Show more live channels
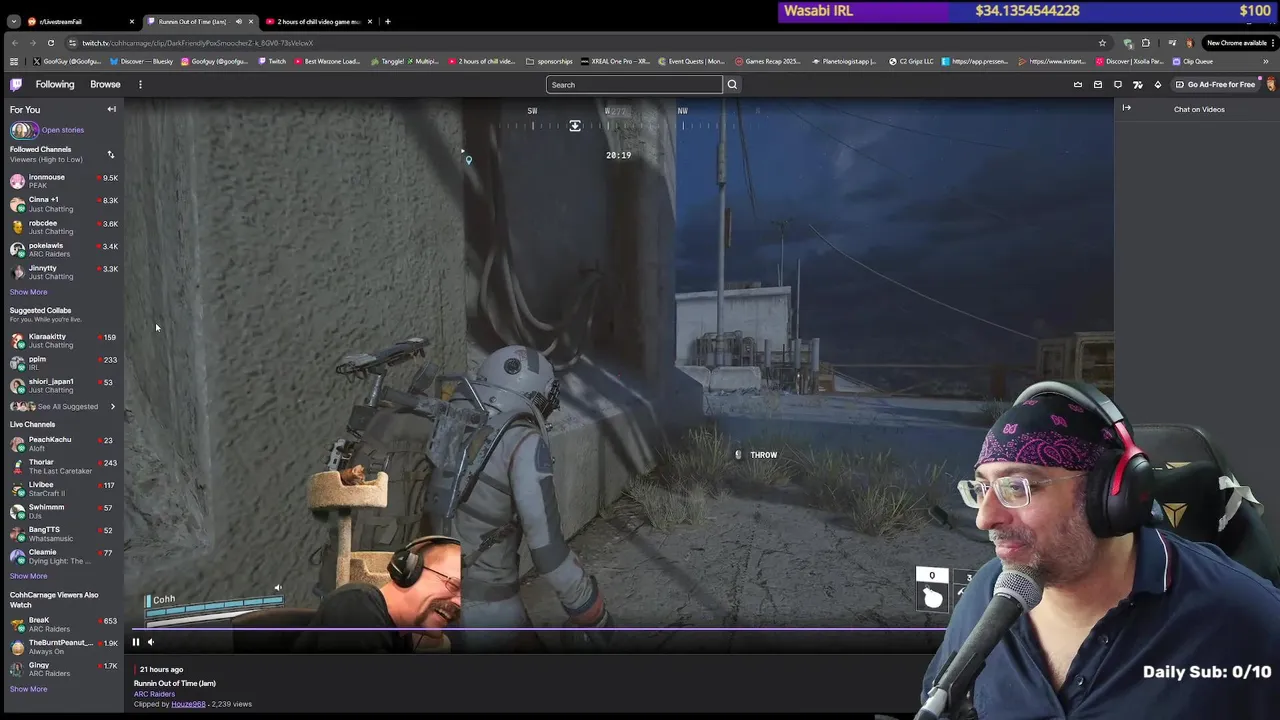 (28, 576)
